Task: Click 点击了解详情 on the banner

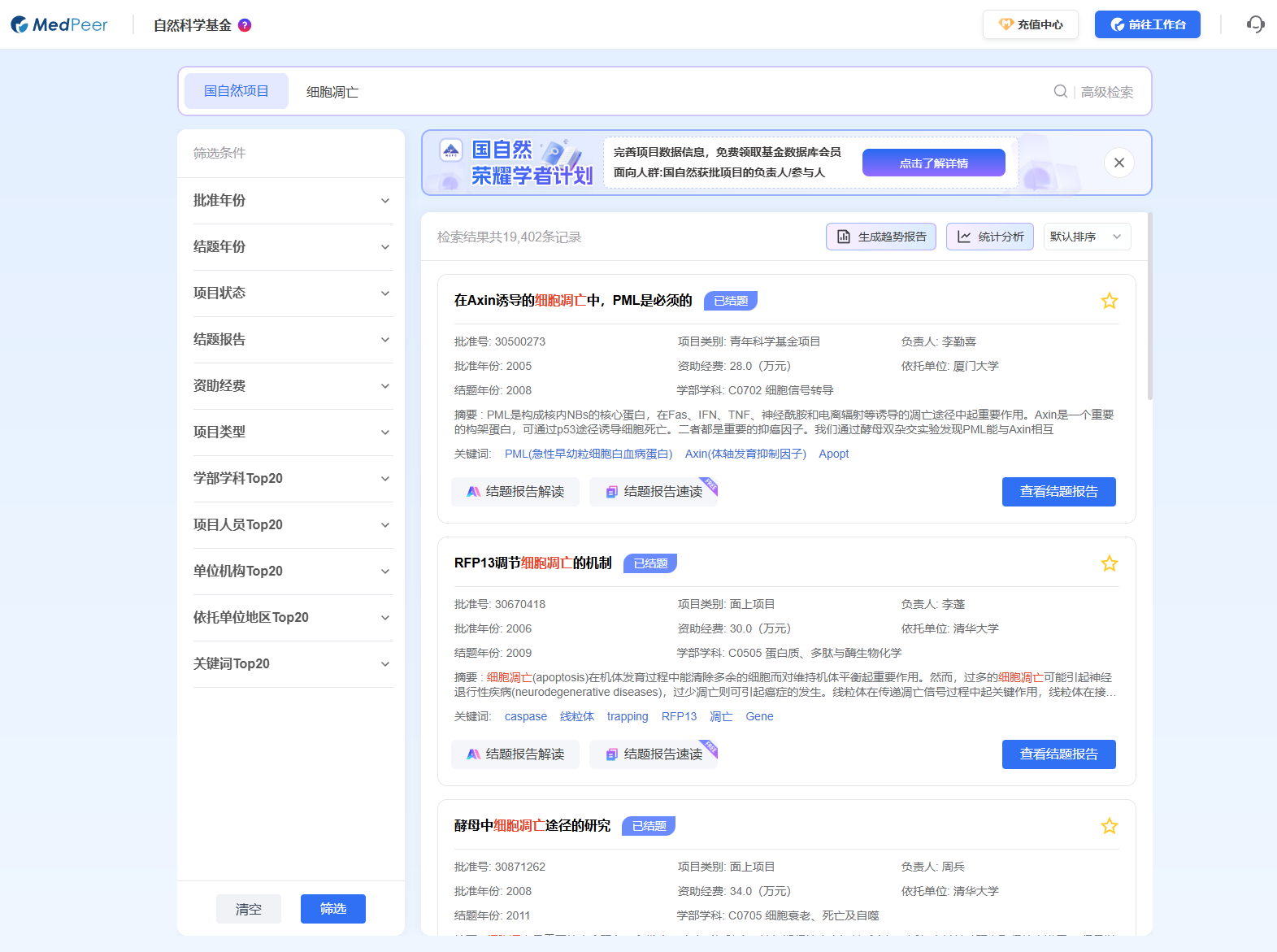Action: (934, 163)
